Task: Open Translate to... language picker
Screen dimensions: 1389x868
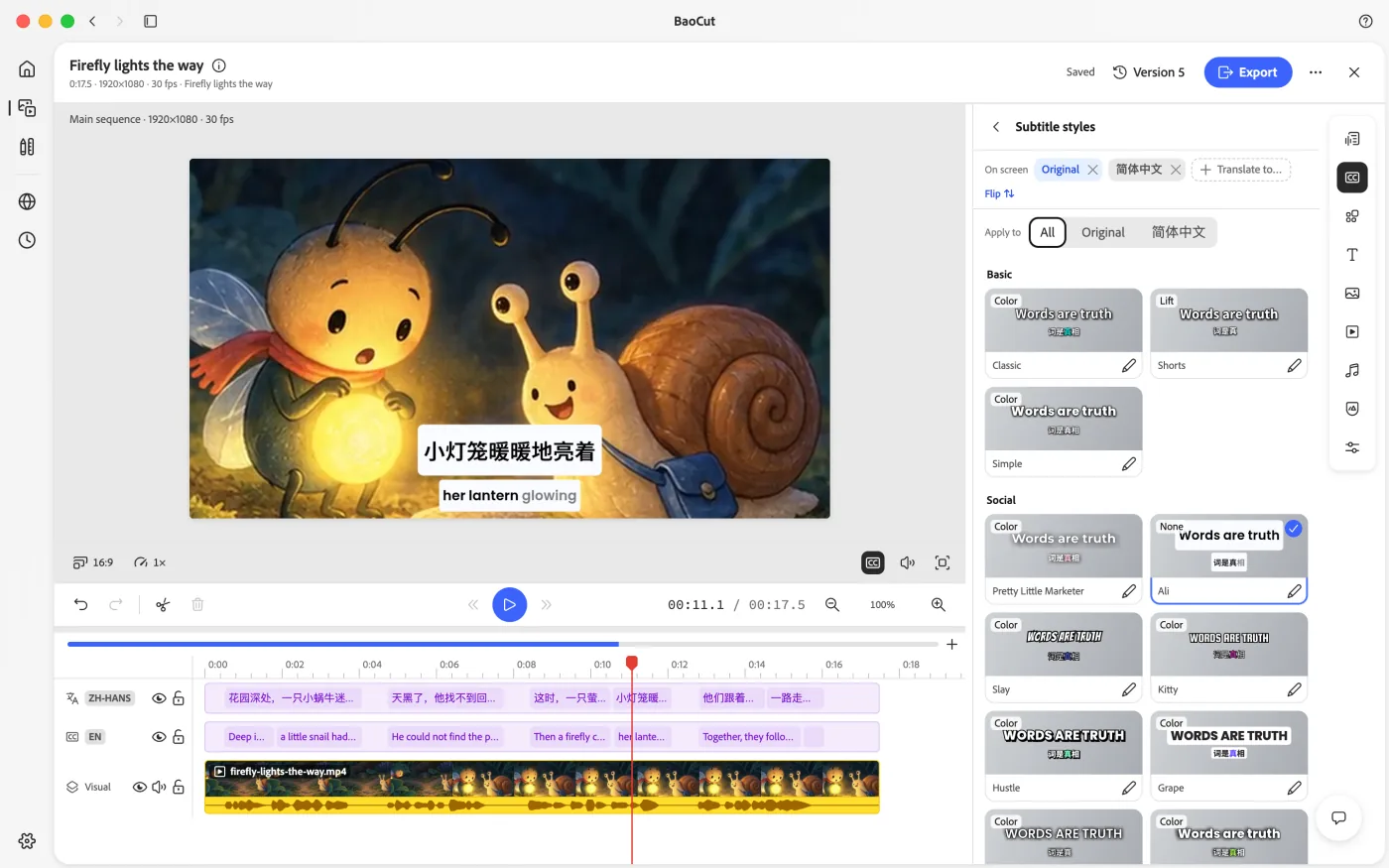Action: point(1241,170)
